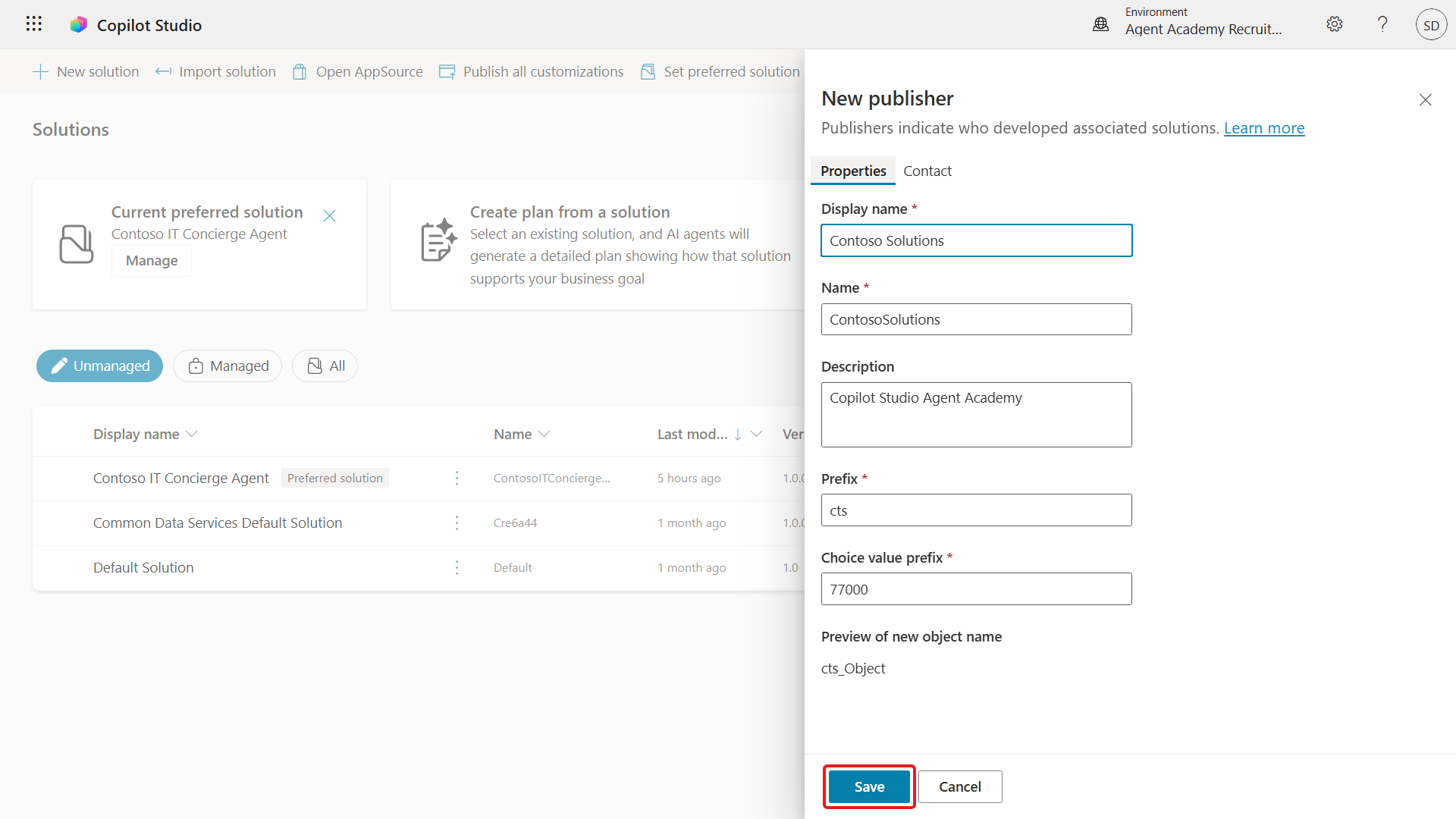Select the Managed filter pill
This screenshot has width=1456, height=819.
point(227,366)
